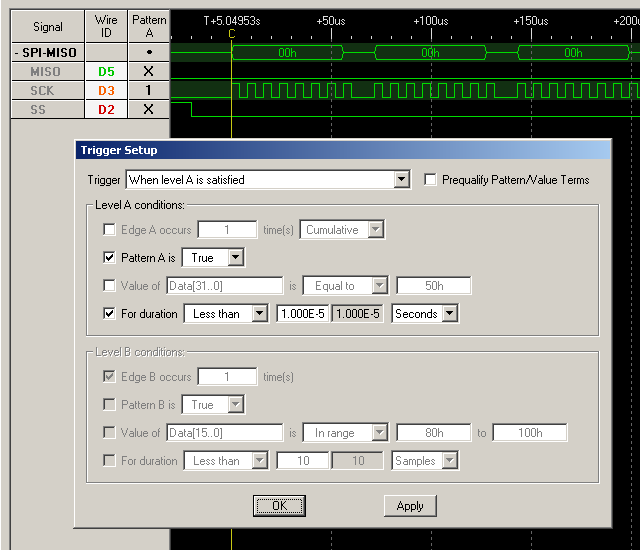Select the D5 wire ID cell
The image size is (640, 550).
point(106,72)
